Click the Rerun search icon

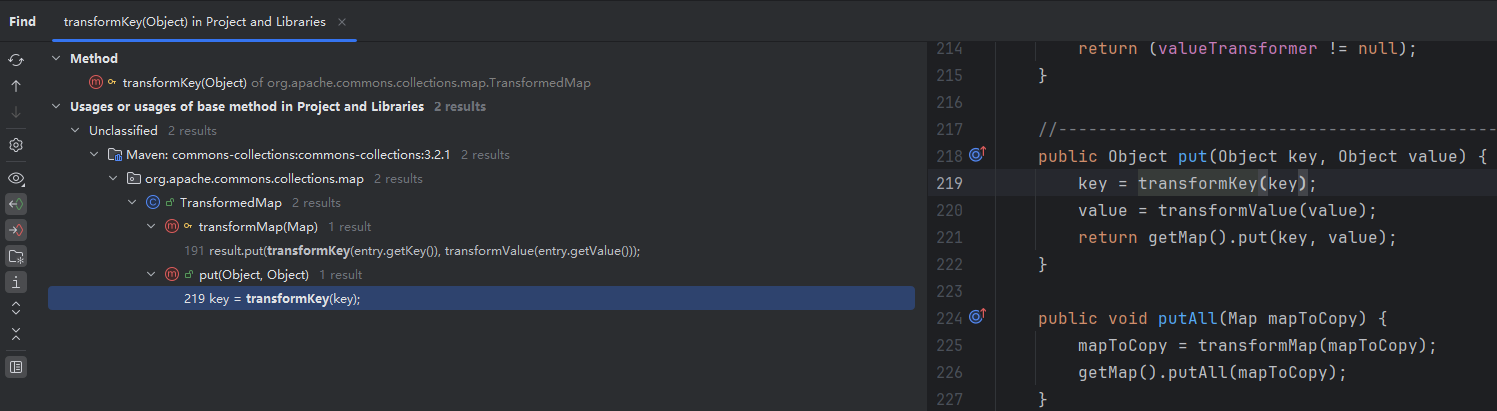tap(16, 60)
